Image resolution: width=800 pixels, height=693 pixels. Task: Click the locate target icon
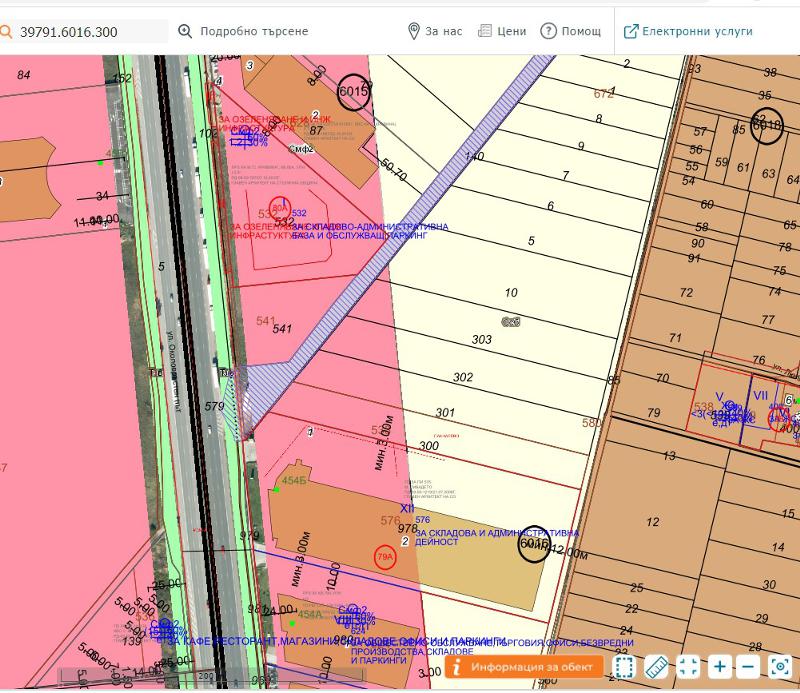coord(779,667)
